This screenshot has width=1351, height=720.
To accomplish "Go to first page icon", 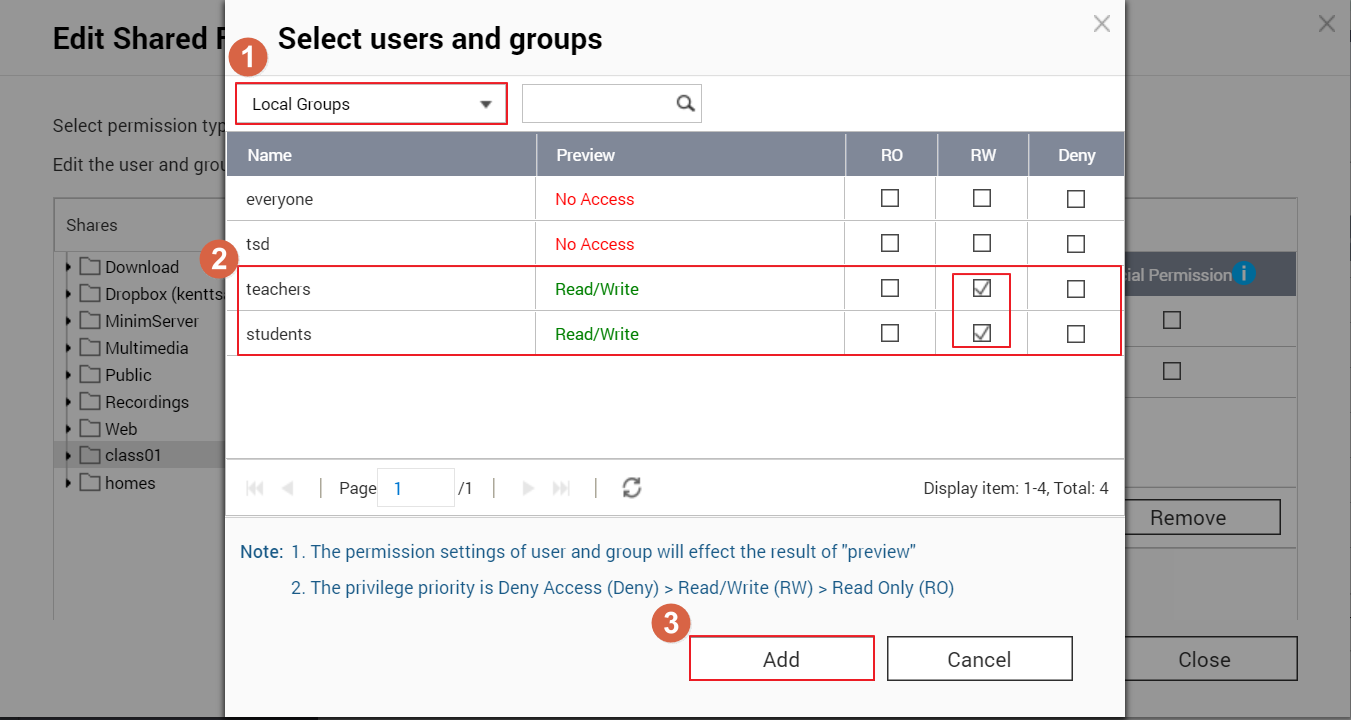I will [x=255, y=488].
